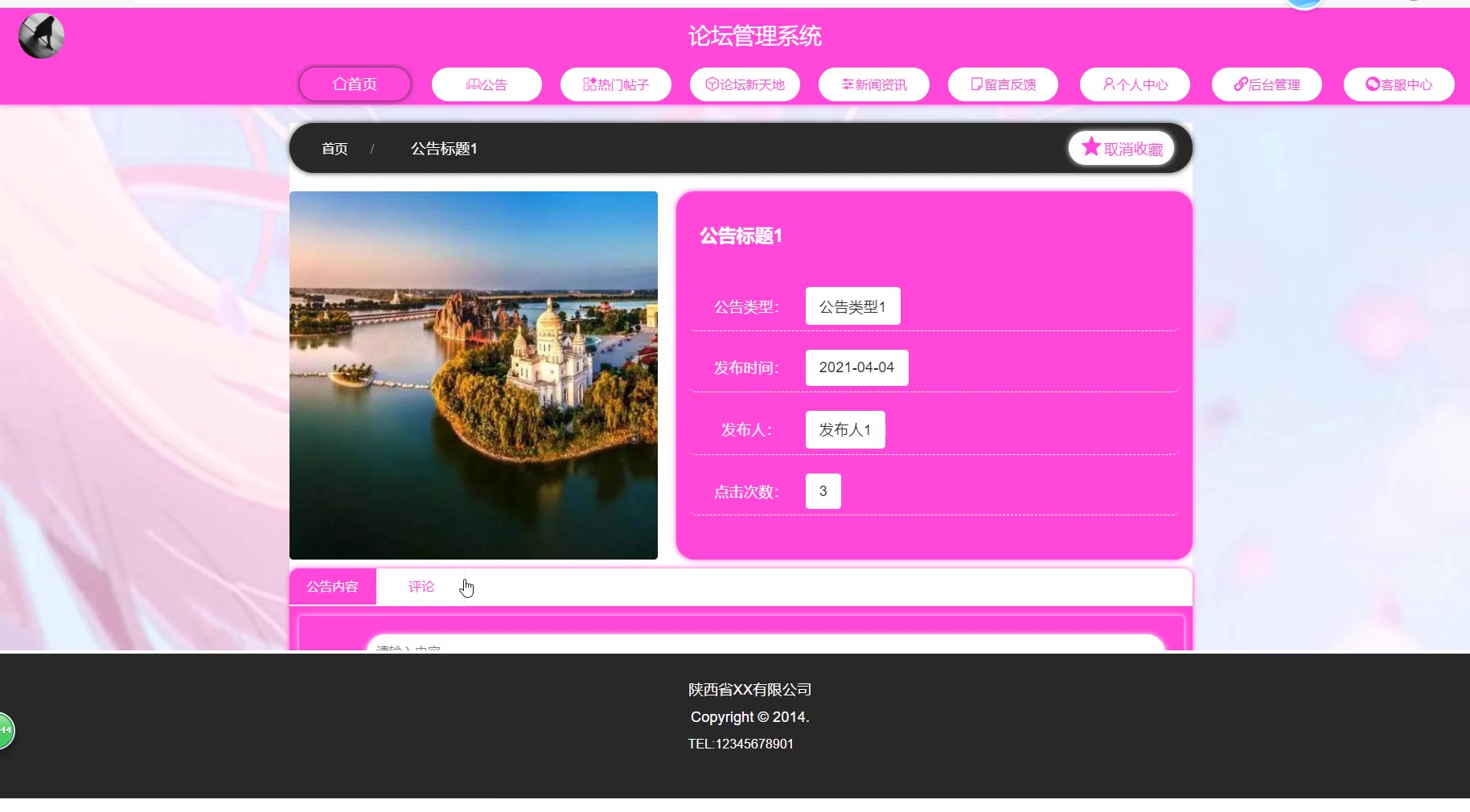Click the 发布时间: label
Screen dimensions: 1470x812
pos(746,368)
